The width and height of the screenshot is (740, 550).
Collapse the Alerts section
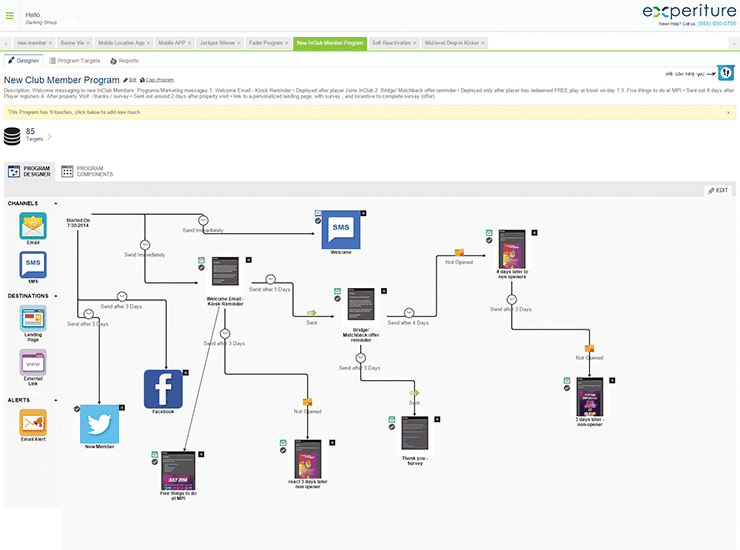(x=56, y=400)
